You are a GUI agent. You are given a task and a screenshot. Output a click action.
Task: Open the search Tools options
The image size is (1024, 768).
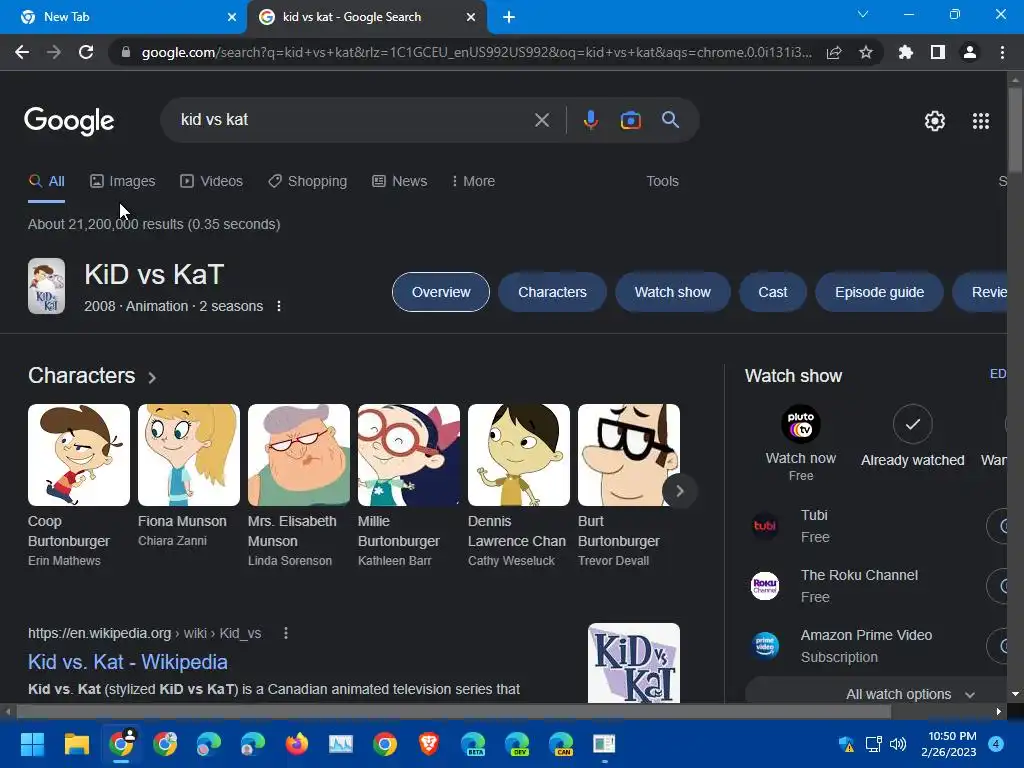click(x=662, y=181)
